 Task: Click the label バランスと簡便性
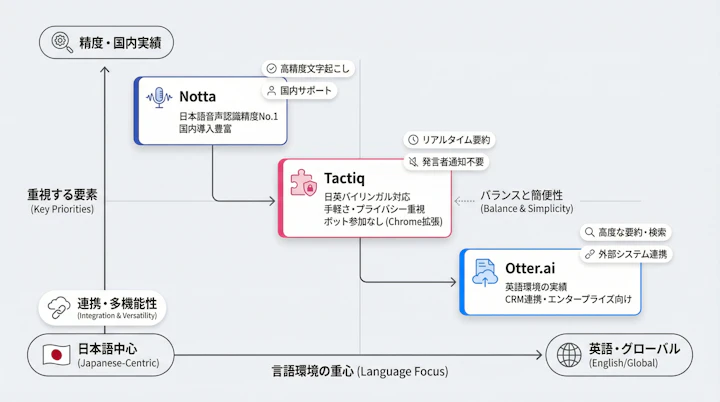[522, 195]
